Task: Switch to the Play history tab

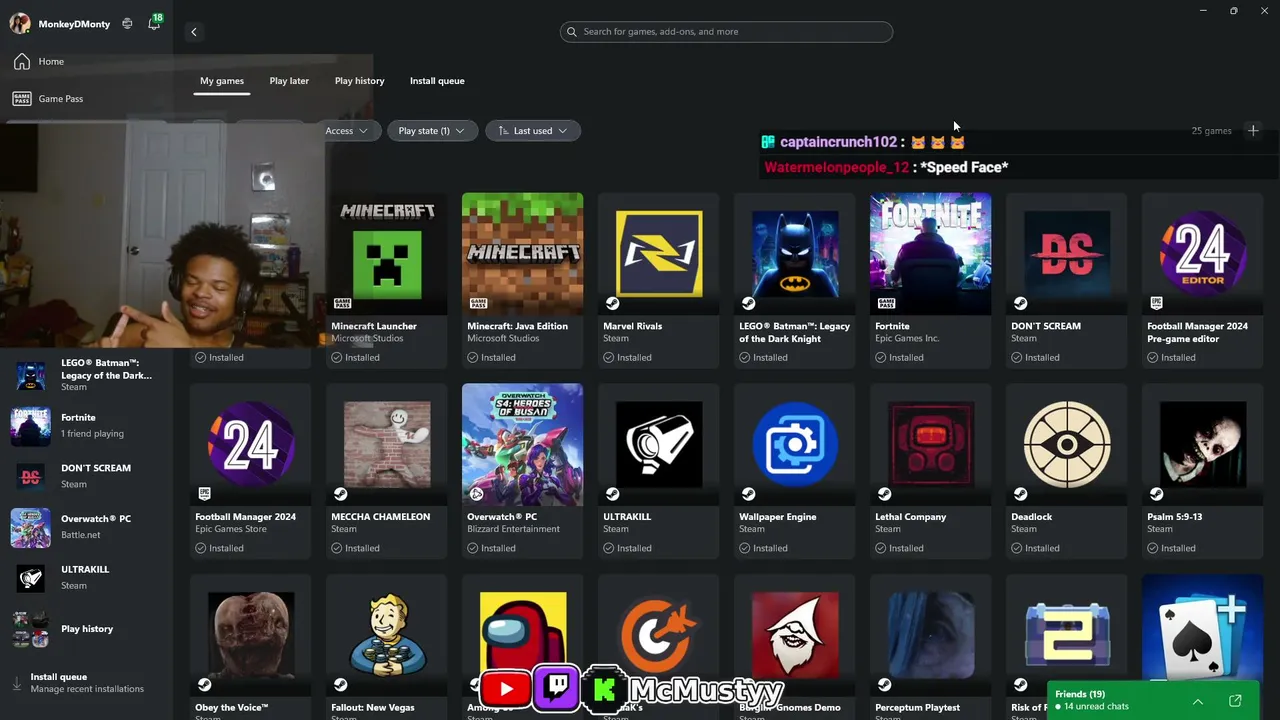Action: (360, 81)
